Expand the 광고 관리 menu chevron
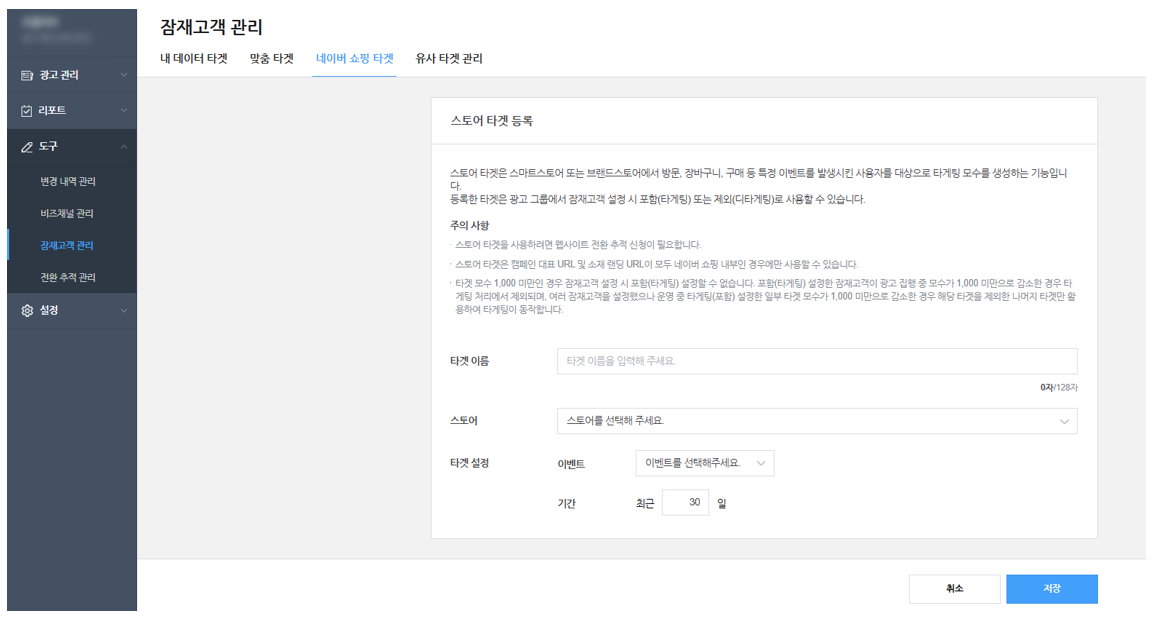The width and height of the screenshot is (1152, 620). coord(123,75)
